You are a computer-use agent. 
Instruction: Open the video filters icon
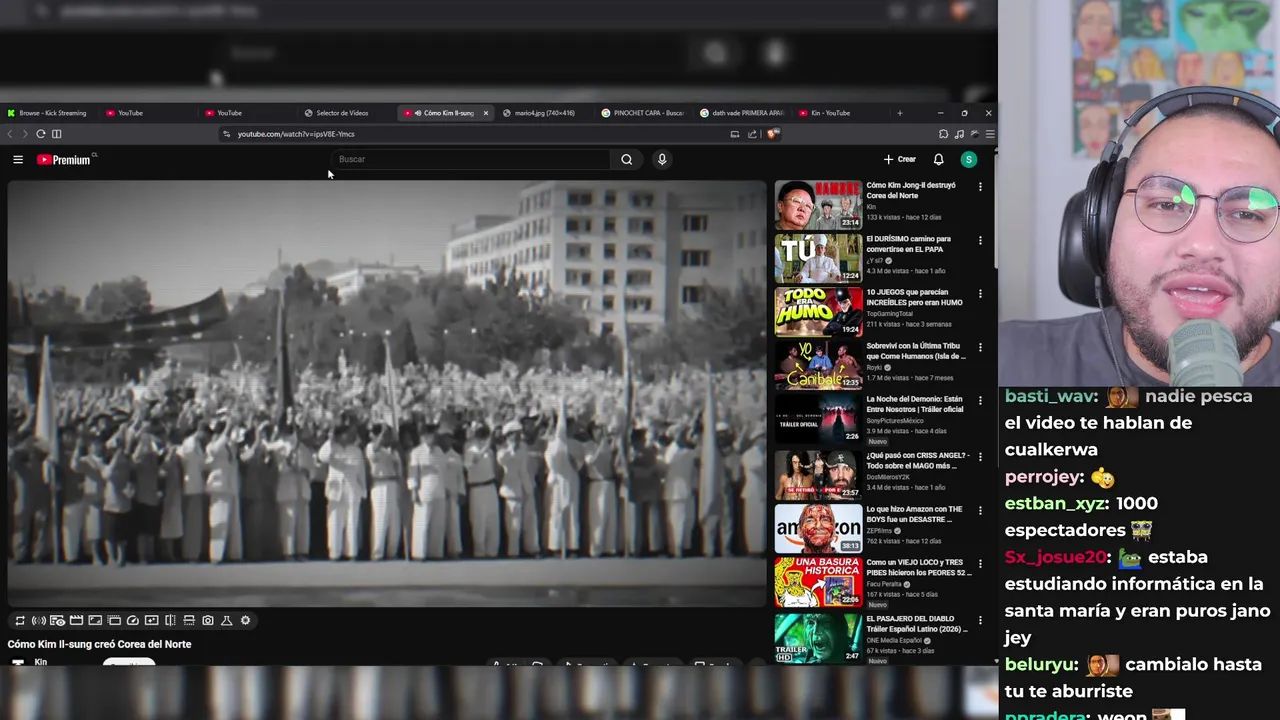tap(151, 620)
